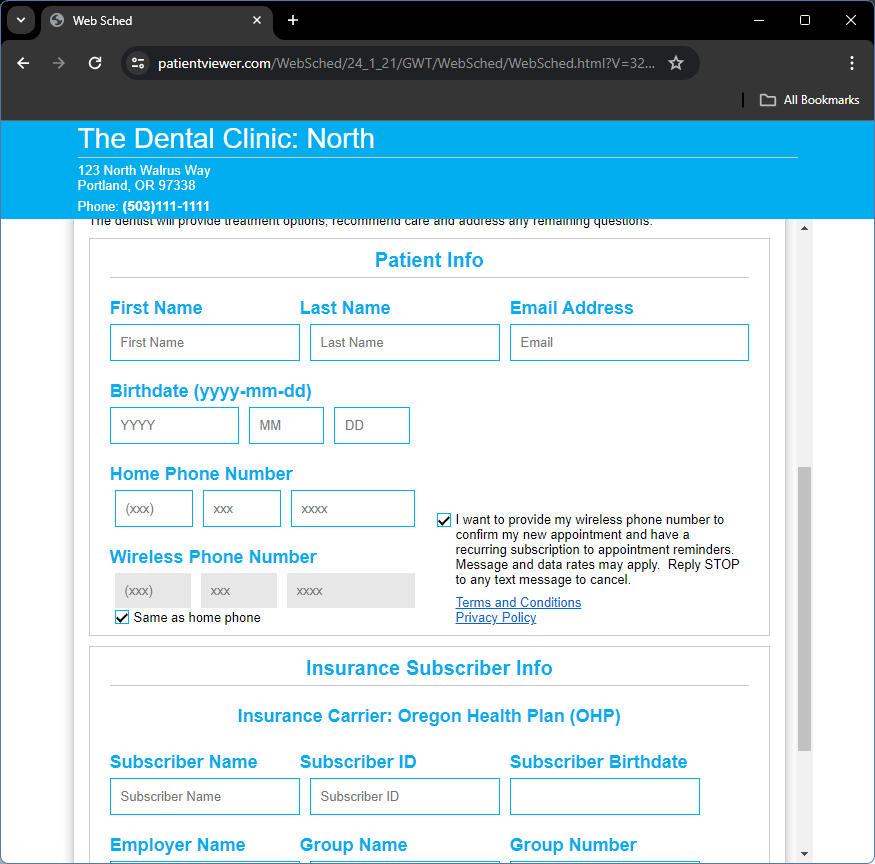Reload the Web Sched page
The height and width of the screenshot is (864, 875).
tap(95, 63)
